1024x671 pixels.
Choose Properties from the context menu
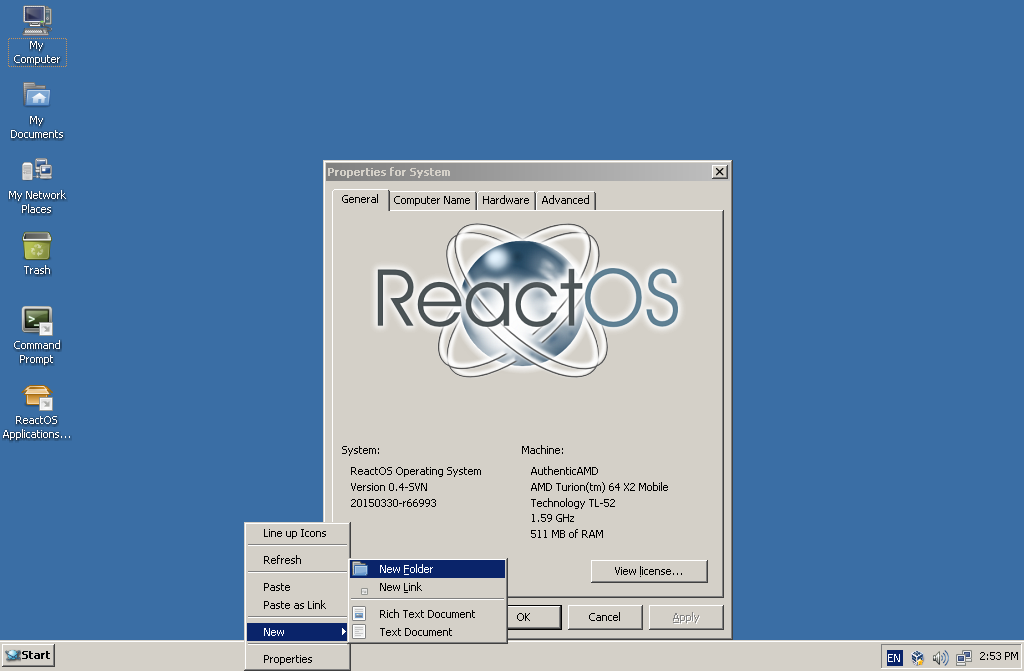coord(297,659)
